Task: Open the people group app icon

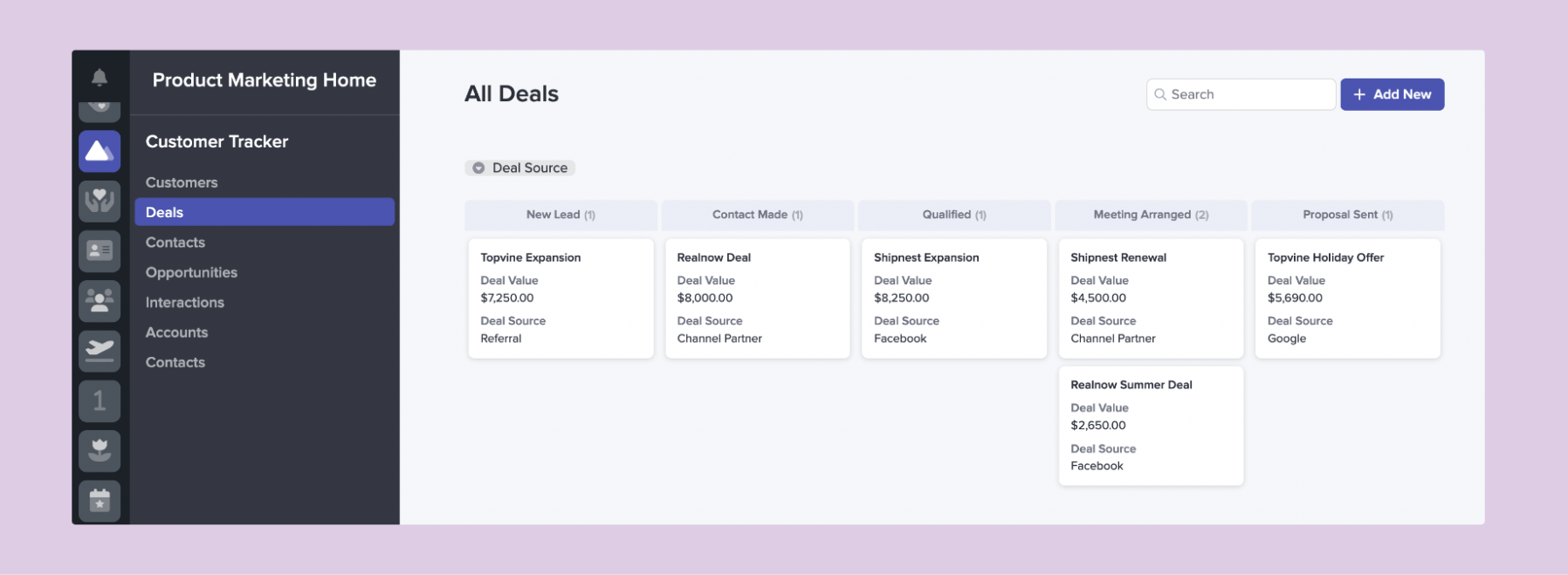Action: (100, 301)
